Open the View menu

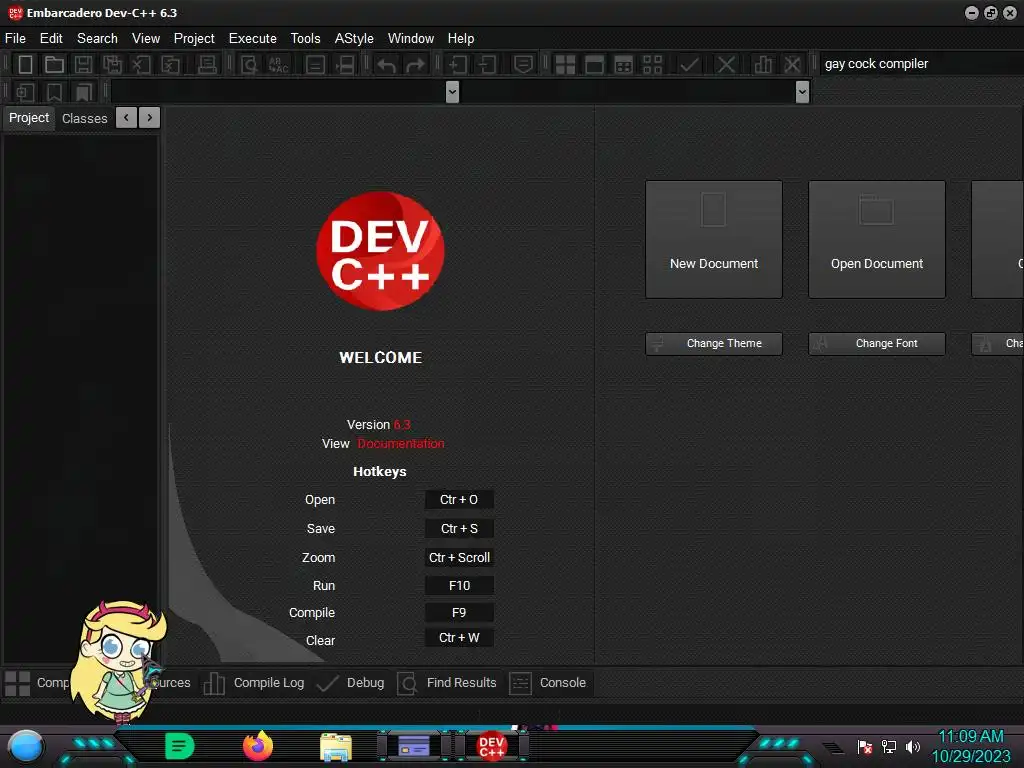coord(146,39)
